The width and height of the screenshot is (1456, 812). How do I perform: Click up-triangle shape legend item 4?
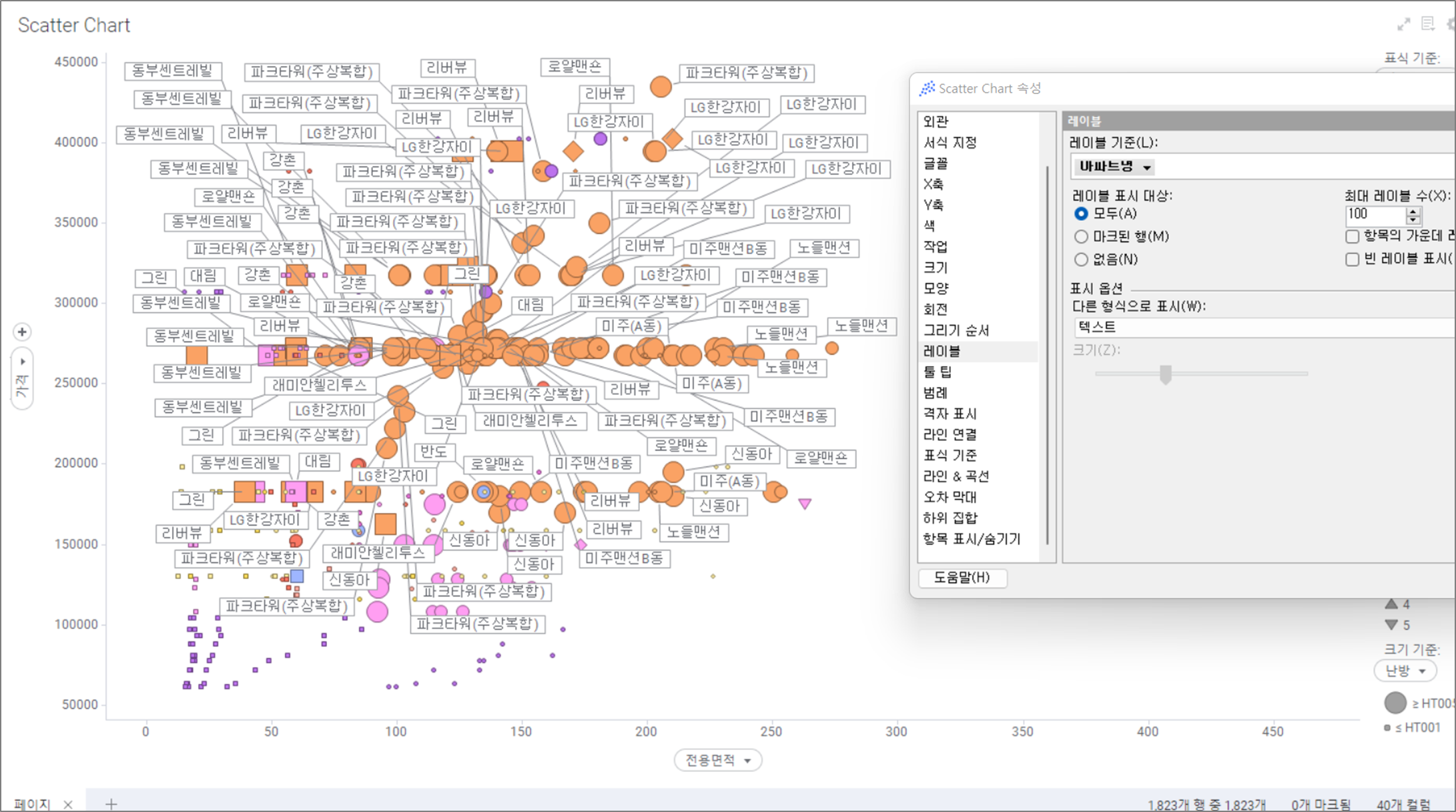coord(1391,604)
